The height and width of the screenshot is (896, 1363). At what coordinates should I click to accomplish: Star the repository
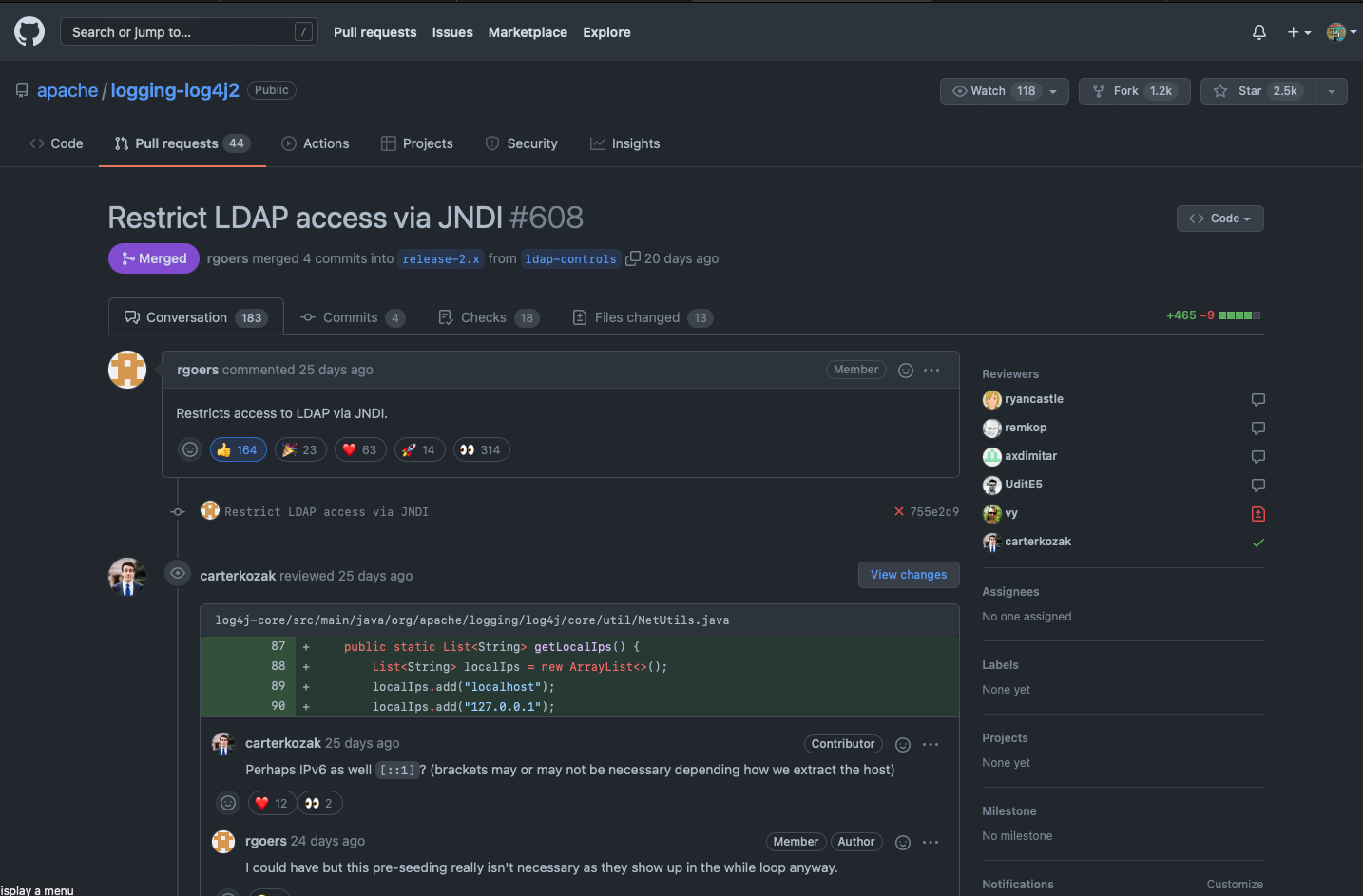pyautogui.click(x=1257, y=91)
